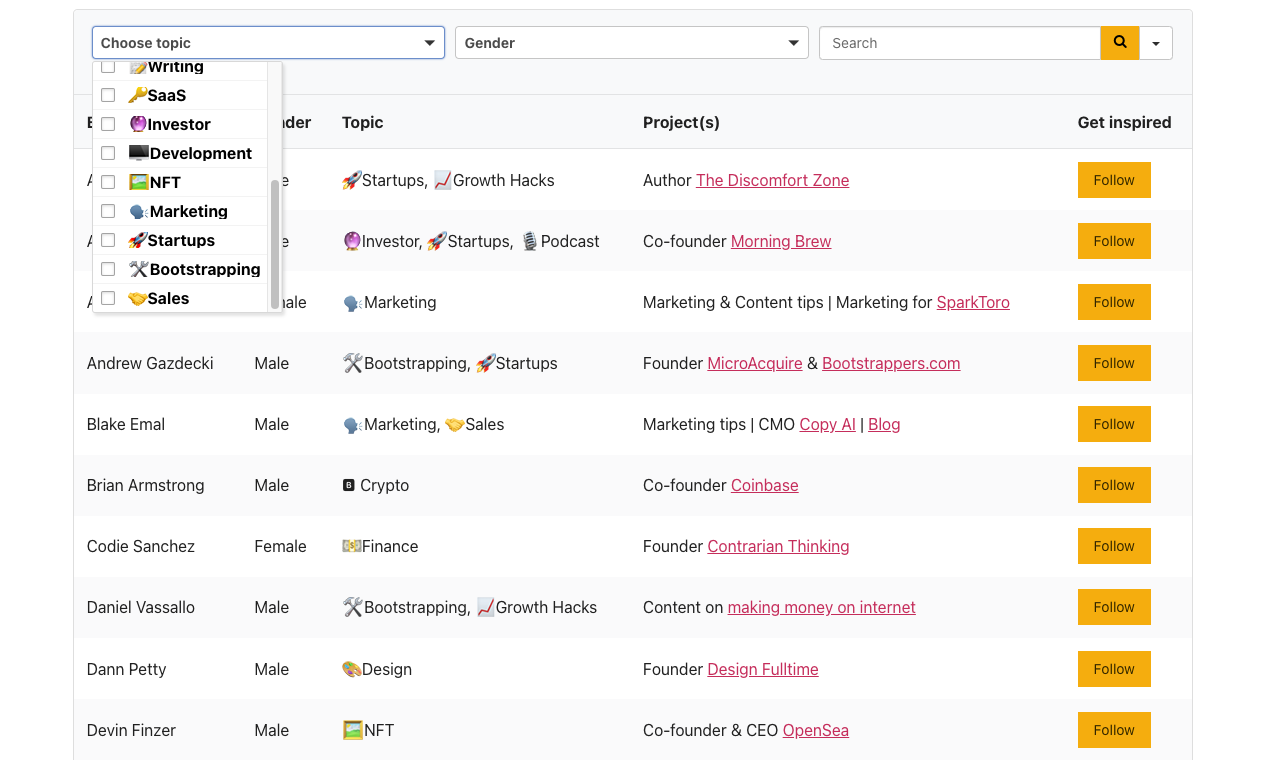This screenshot has width=1270, height=760.
Task: Select the SaaS key emoji icon in list
Action: point(138,95)
